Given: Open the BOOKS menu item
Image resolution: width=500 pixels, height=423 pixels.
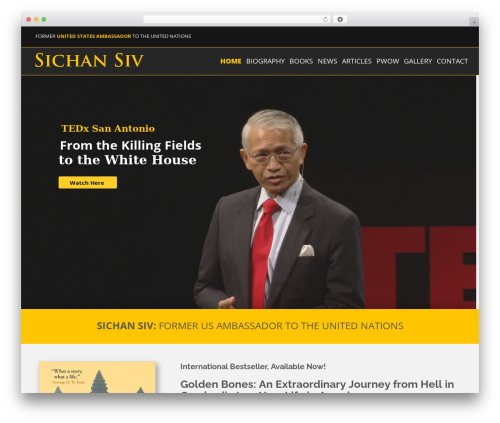Looking at the screenshot, I should (301, 61).
